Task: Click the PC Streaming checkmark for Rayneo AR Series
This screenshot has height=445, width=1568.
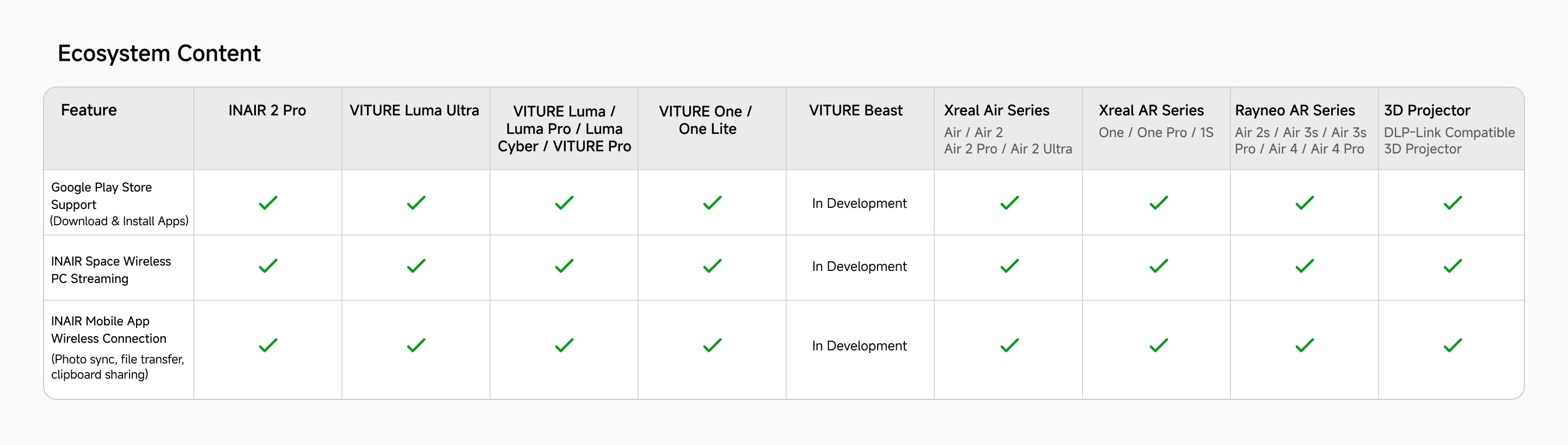Action: click(1304, 265)
